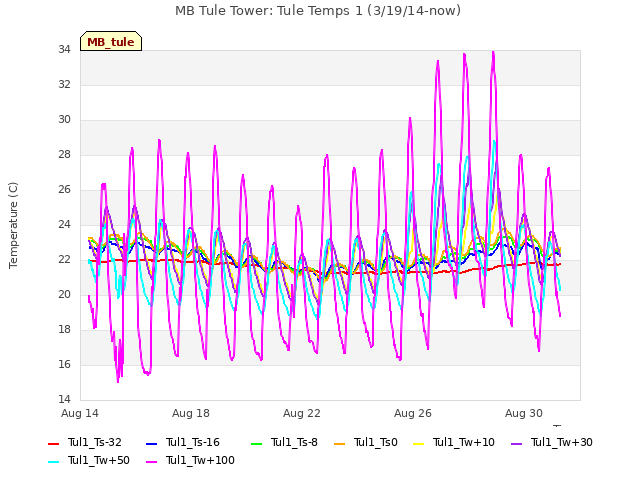Click the 28 y-axis tick label

click(x=64, y=155)
